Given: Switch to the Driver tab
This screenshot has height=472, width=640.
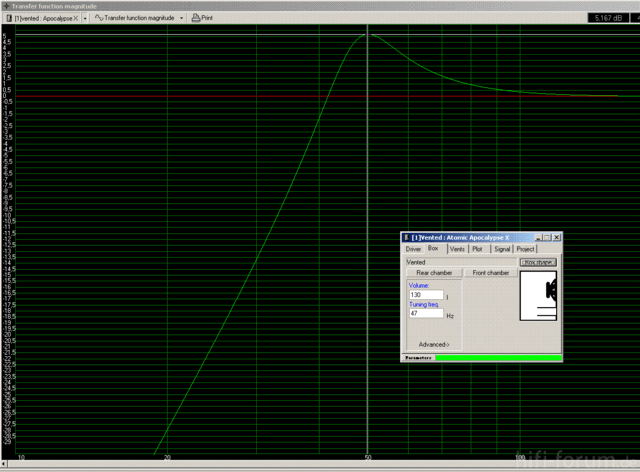Looking at the screenshot, I should (x=413, y=248).
